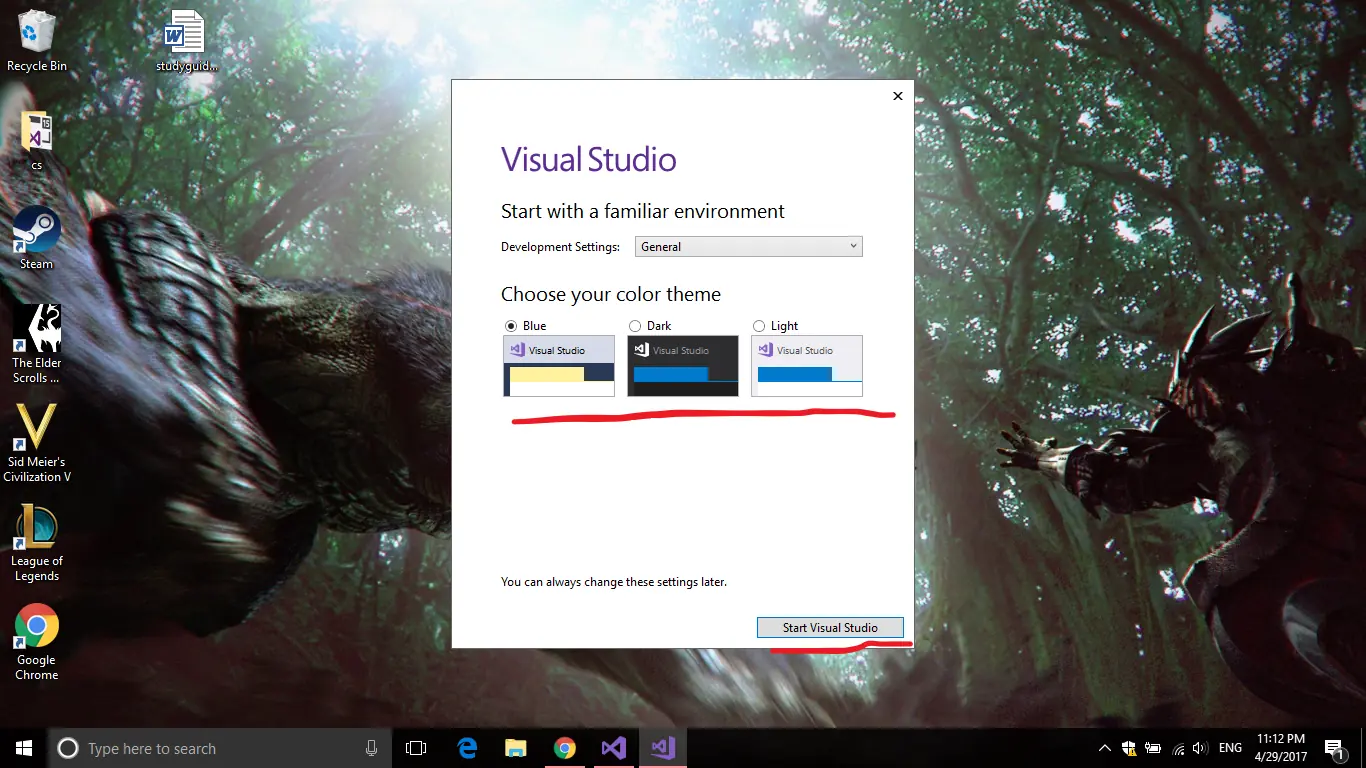Launch Microsoft Edge from the taskbar

[467, 748]
